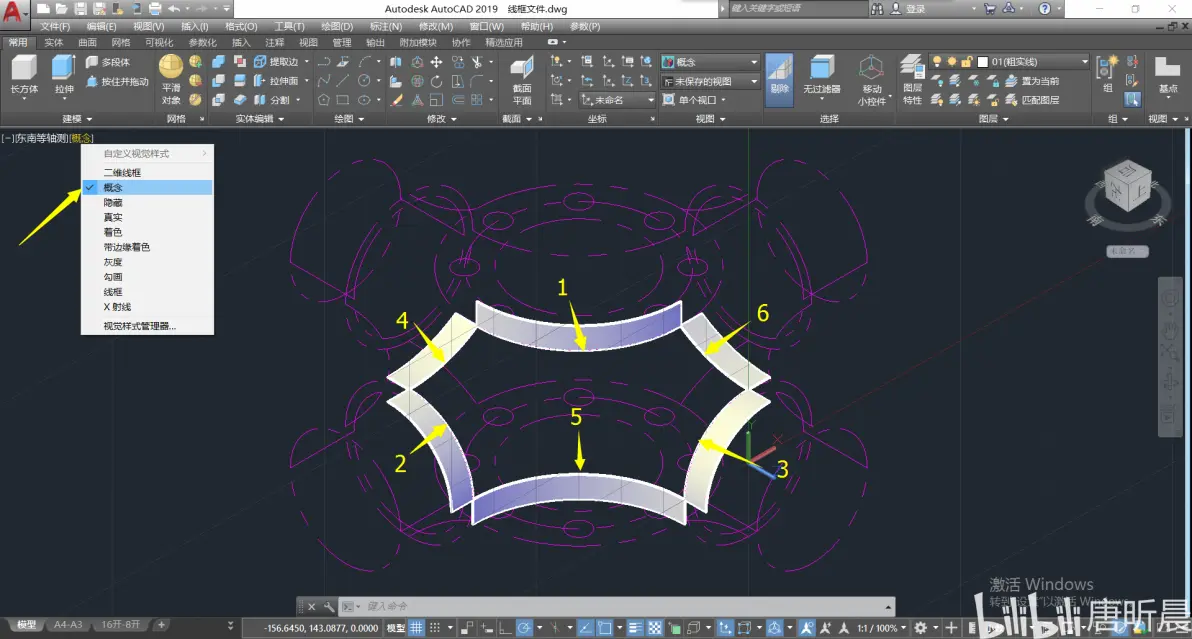Image resolution: width=1192 pixels, height=639 pixels.
Task: Select the 提取边 extract edges tool
Action: 277,62
